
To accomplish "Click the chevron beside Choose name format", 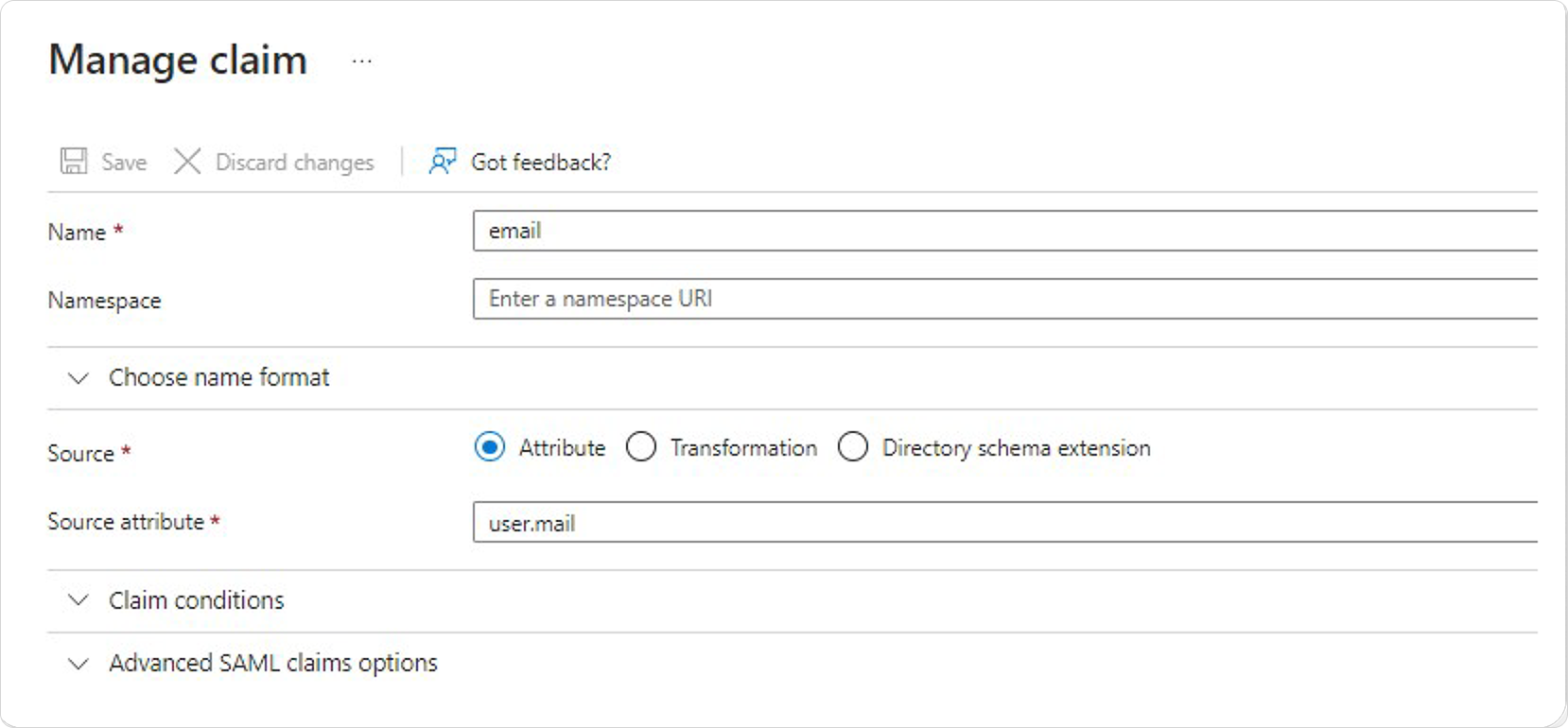I will (78, 378).
